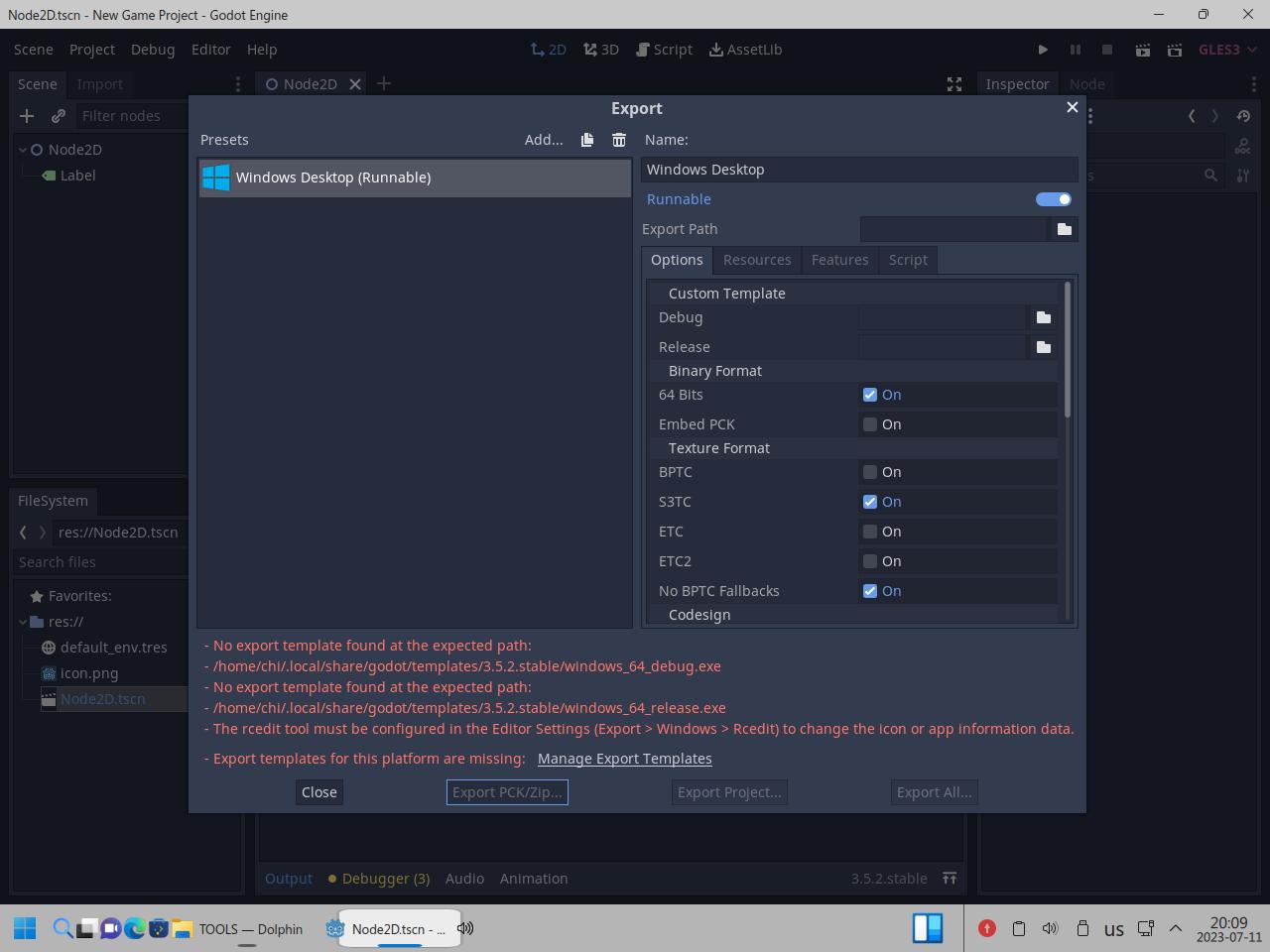Collapse the Node2D tree node
Screen dimensions: 1270x952
(x=23, y=150)
